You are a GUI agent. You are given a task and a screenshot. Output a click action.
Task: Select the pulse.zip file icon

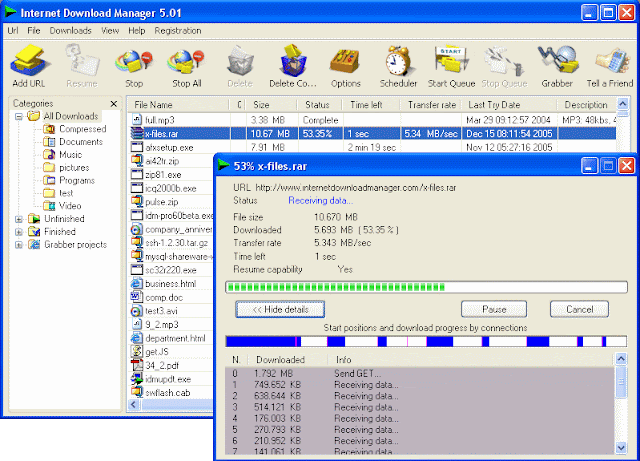pos(136,201)
